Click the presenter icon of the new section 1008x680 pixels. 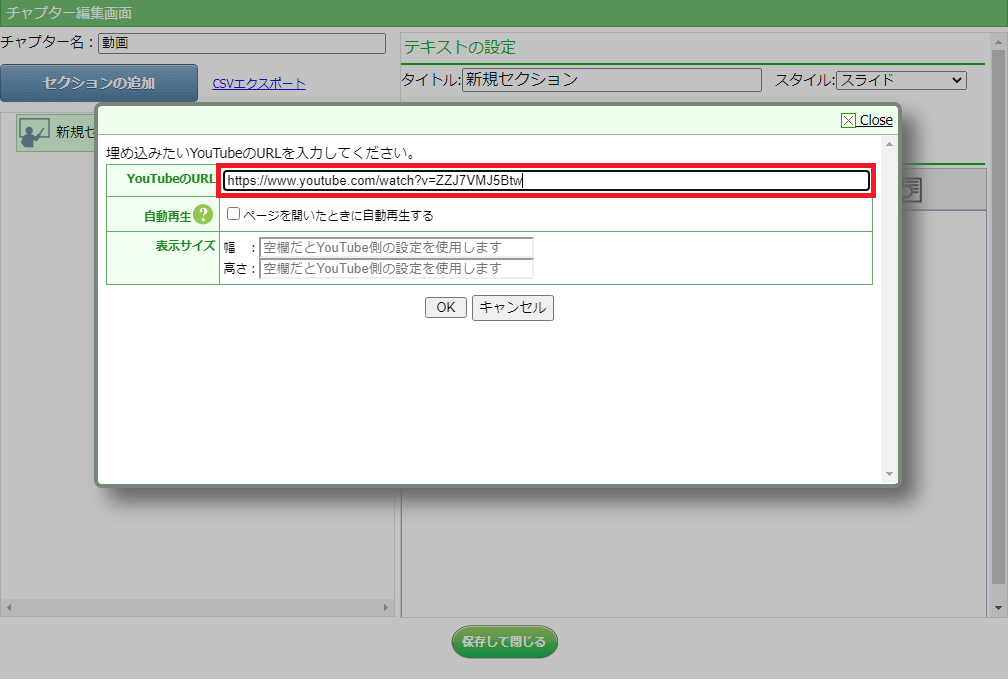(34, 132)
